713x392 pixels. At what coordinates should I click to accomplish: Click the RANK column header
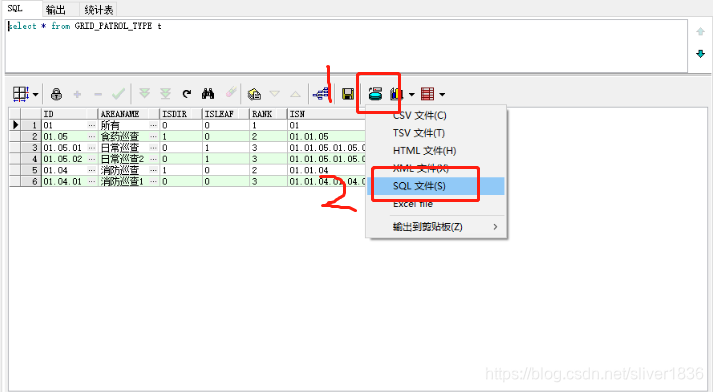(x=269, y=114)
